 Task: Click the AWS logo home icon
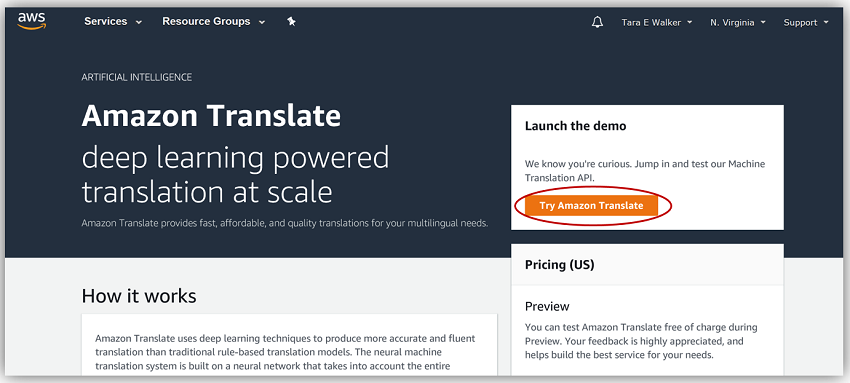click(31, 21)
